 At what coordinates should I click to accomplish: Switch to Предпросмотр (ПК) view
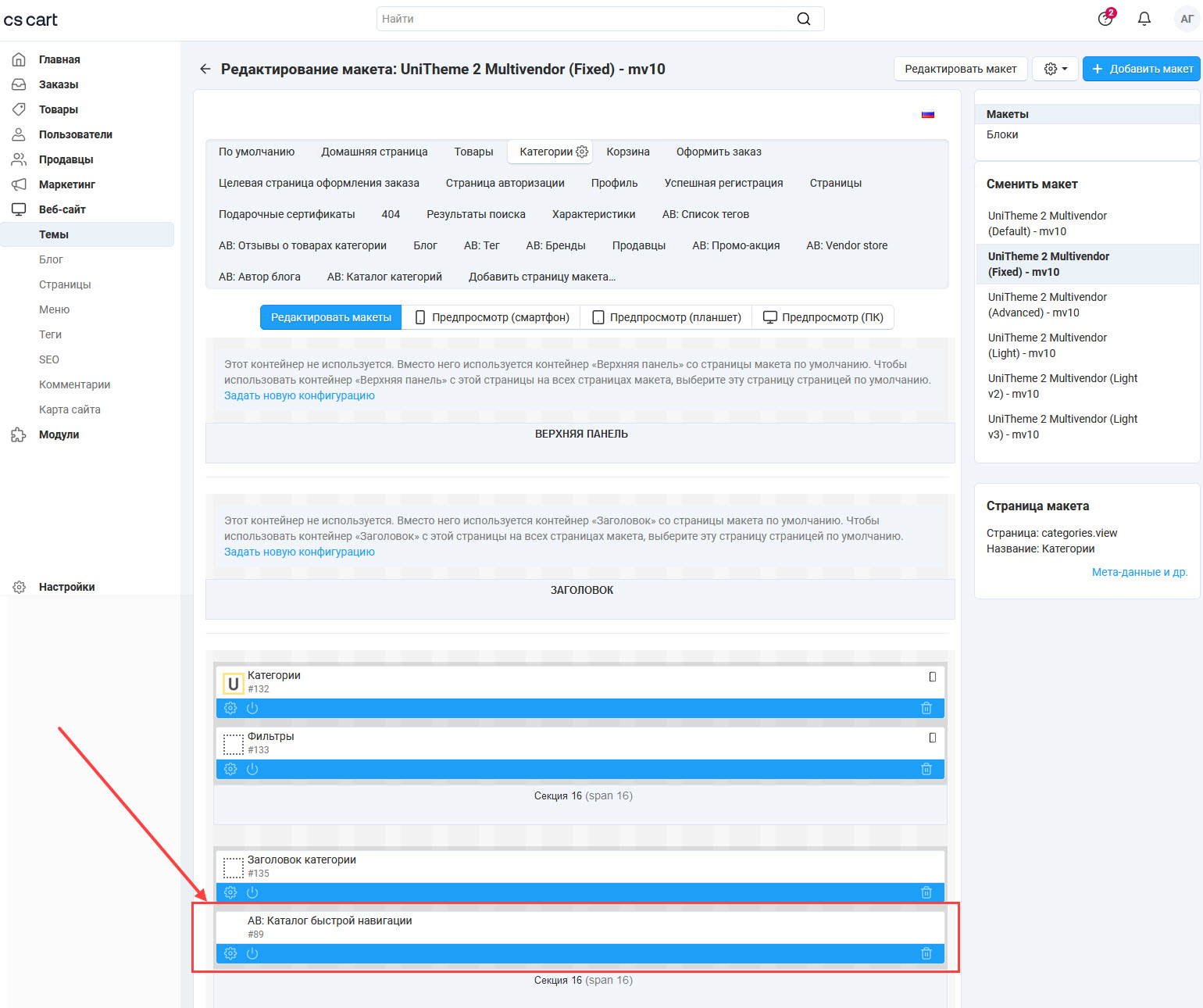[823, 317]
